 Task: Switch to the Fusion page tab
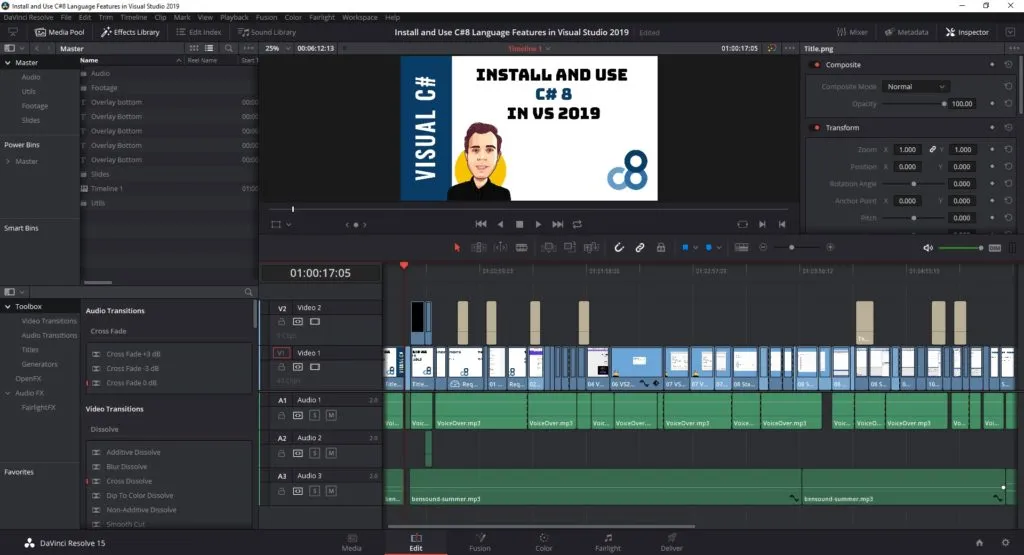[479, 542]
